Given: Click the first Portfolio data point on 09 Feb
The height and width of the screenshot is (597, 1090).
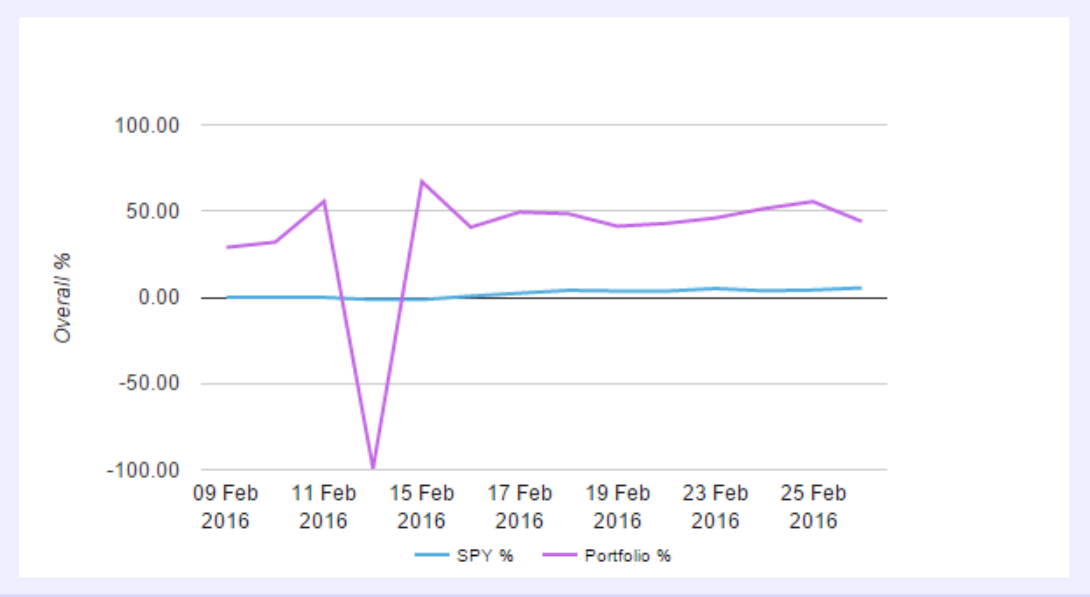Looking at the screenshot, I should (x=227, y=247).
